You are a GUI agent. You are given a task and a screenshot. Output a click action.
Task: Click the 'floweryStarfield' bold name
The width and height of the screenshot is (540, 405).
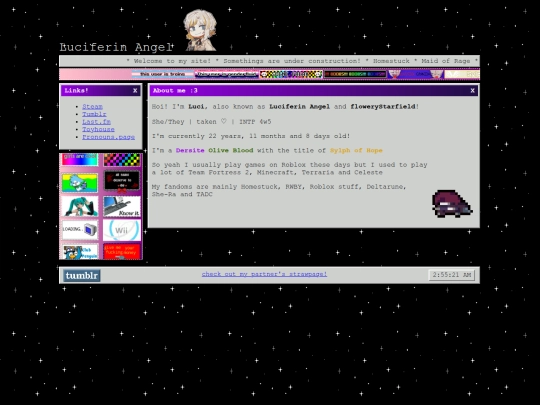pos(383,107)
